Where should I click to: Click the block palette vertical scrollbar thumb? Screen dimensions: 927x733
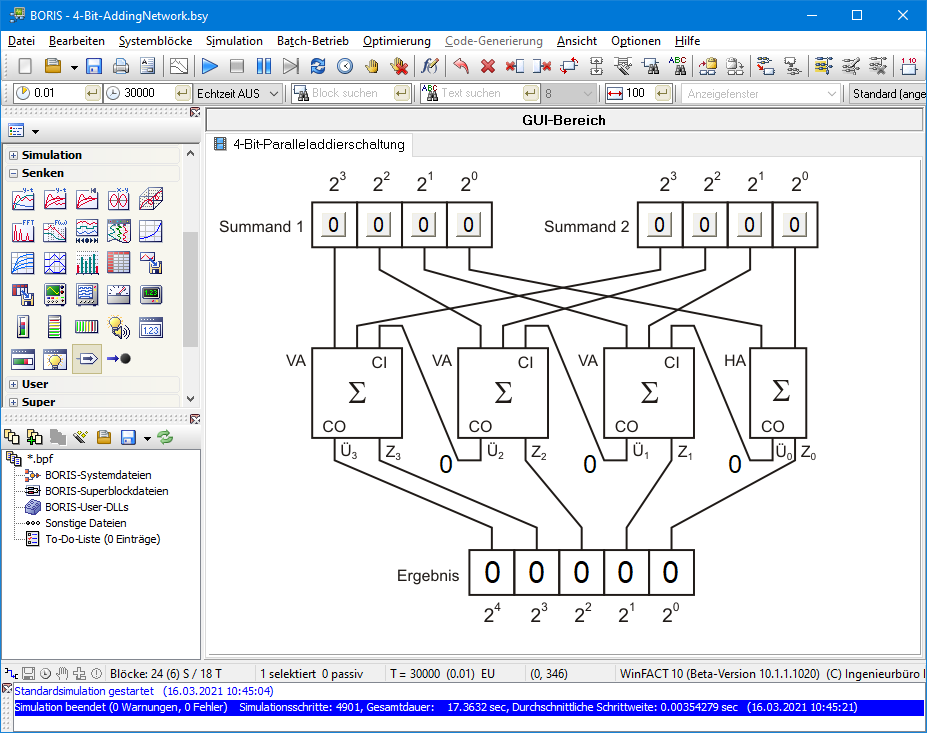(x=190, y=289)
